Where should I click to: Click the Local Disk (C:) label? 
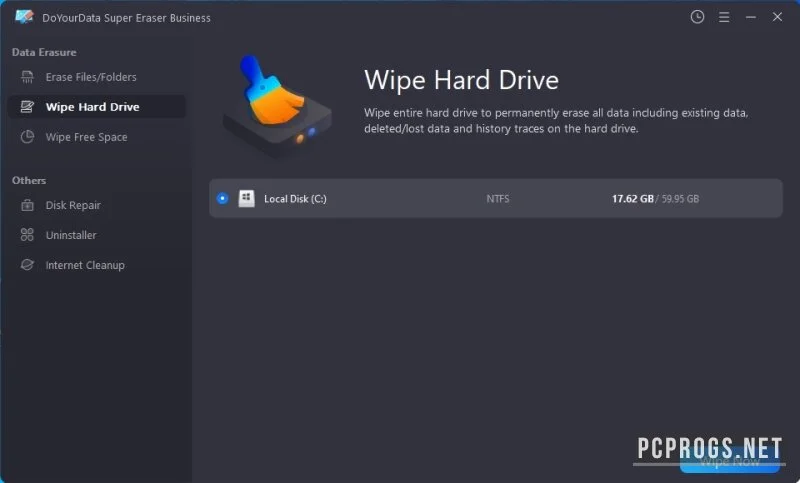click(x=295, y=199)
